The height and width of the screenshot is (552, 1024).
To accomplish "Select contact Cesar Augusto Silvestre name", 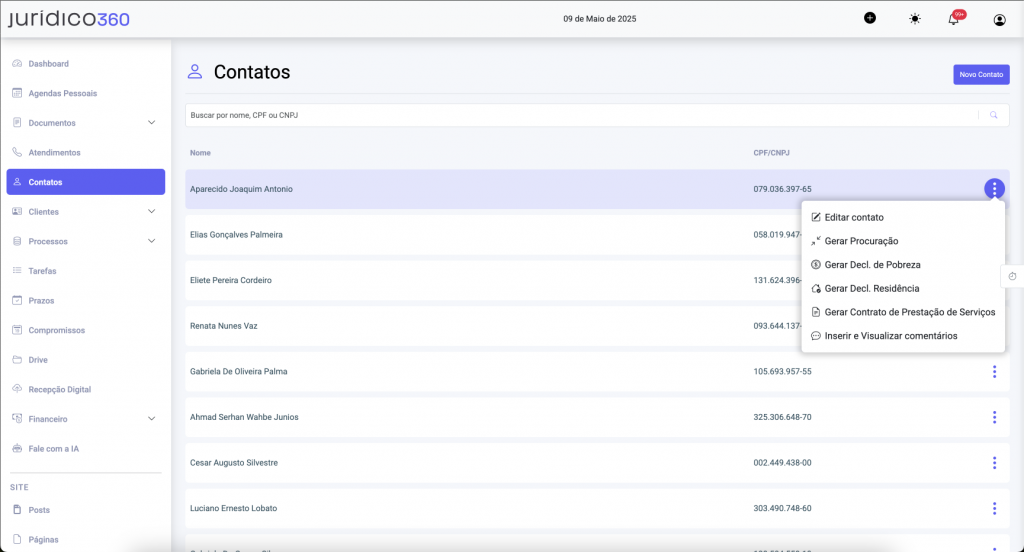I will (234, 463).
